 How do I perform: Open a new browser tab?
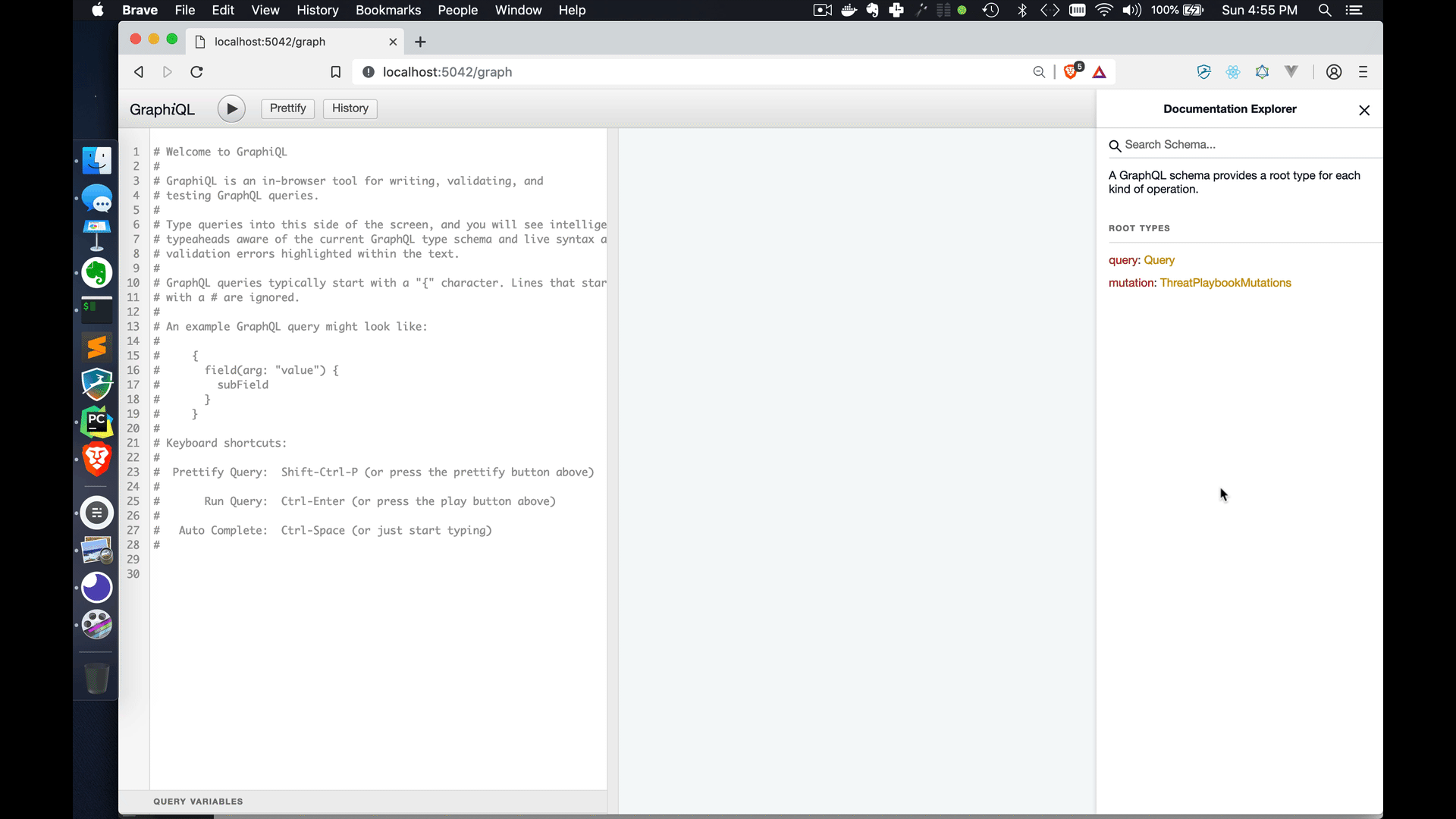421,42
